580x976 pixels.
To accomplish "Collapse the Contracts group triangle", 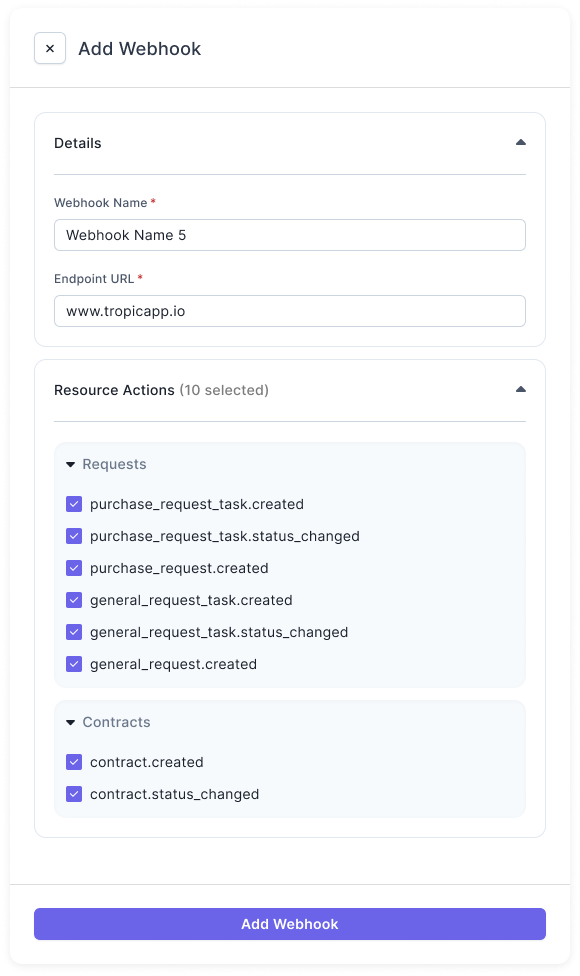I will click(x=70, y=722).
